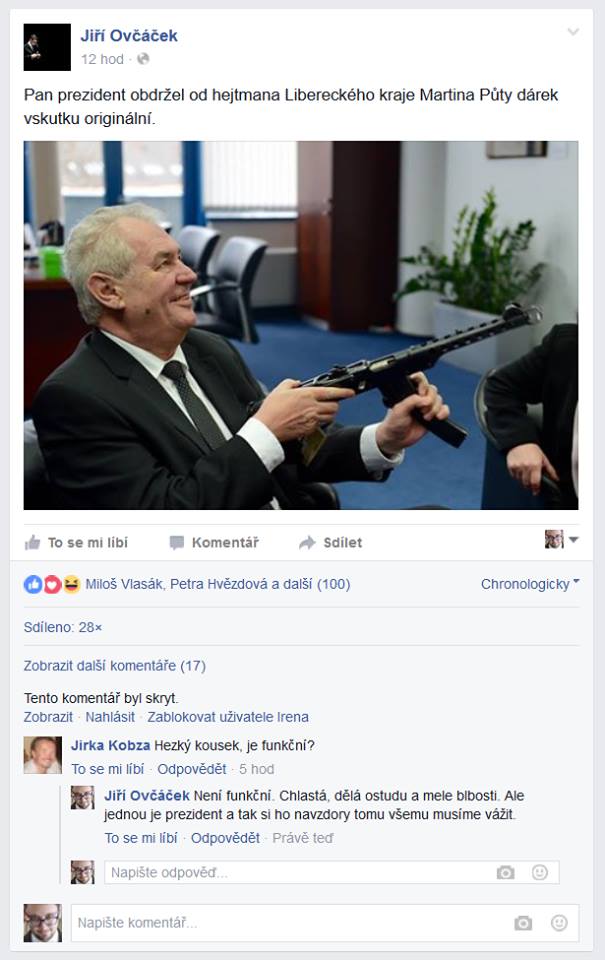Open the Chronologicky sorting dropdown
Viewport: 605px width, 960px height.
pyautogui.click(x=530, y=584)
